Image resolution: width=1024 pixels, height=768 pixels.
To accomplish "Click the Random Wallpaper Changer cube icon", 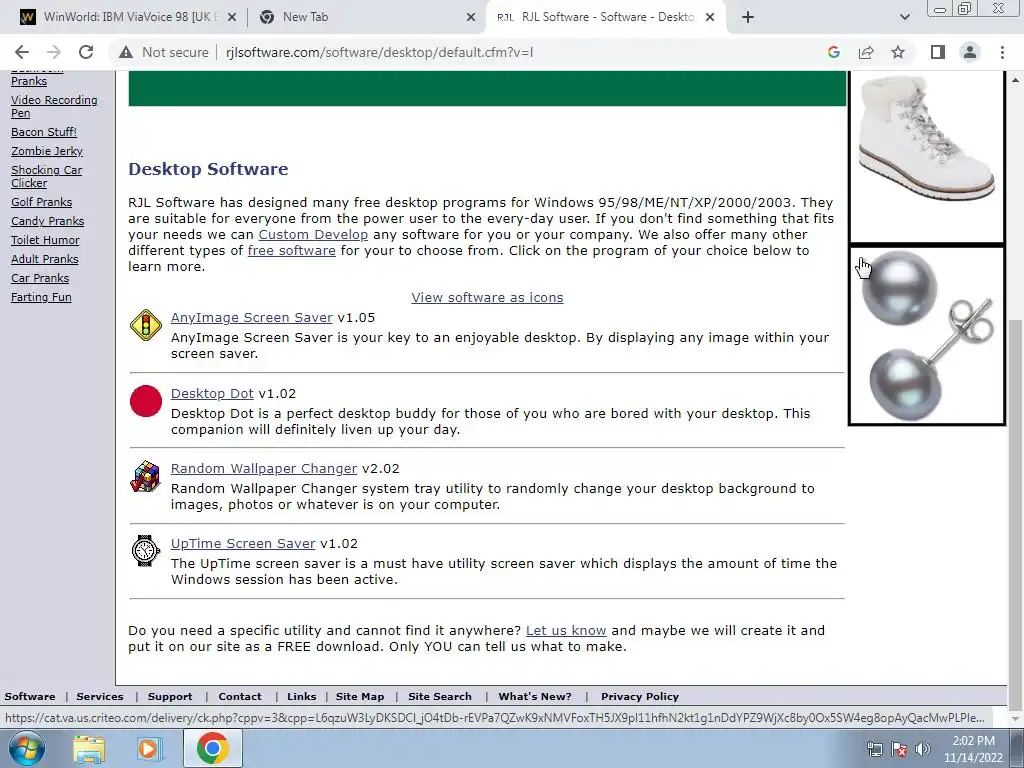I will [x=146, y=476].
